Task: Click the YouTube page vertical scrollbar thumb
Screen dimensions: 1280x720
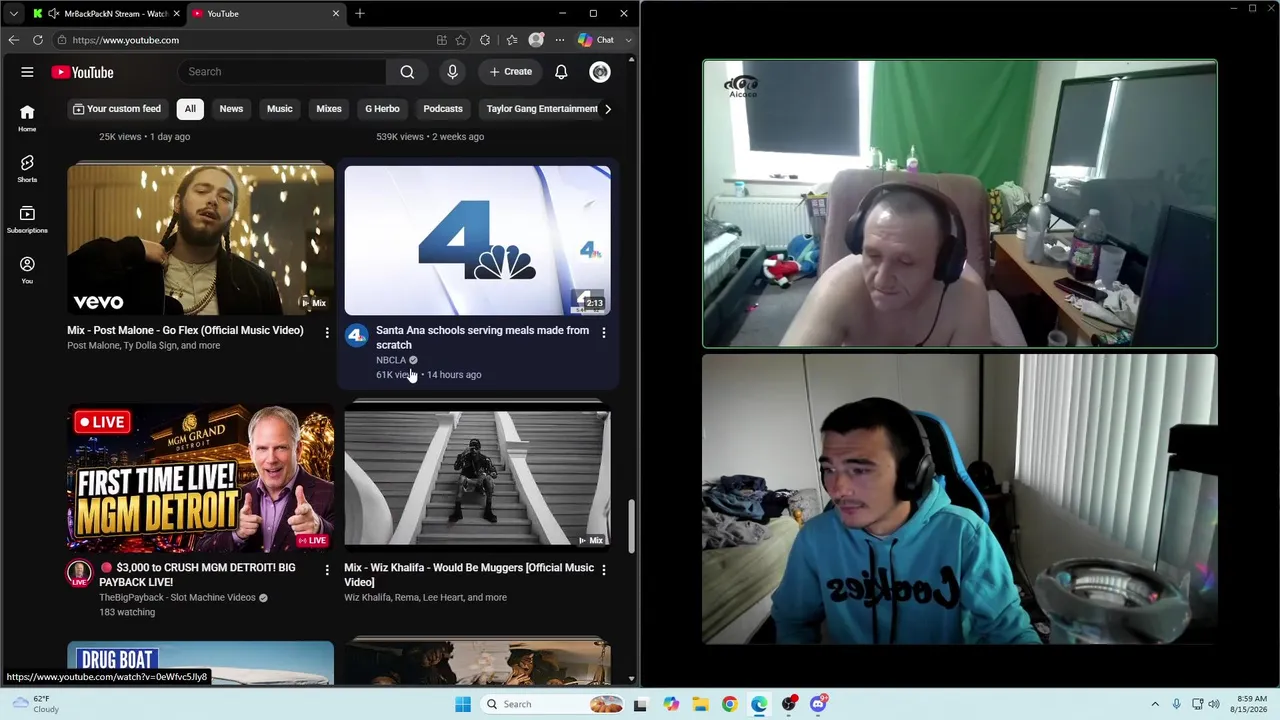Action: click(631, 526)
